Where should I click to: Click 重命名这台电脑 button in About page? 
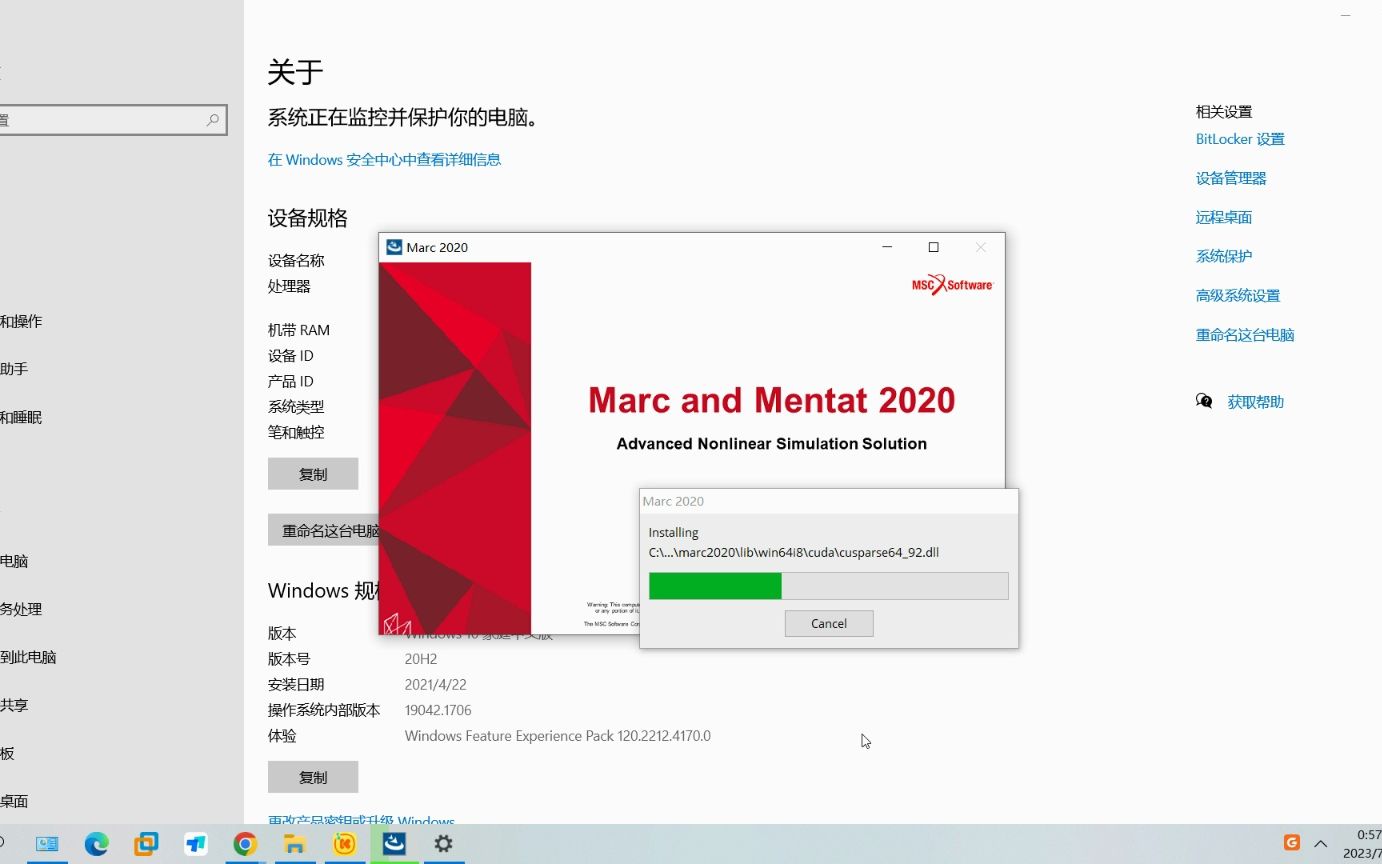(x=324, y=530)
